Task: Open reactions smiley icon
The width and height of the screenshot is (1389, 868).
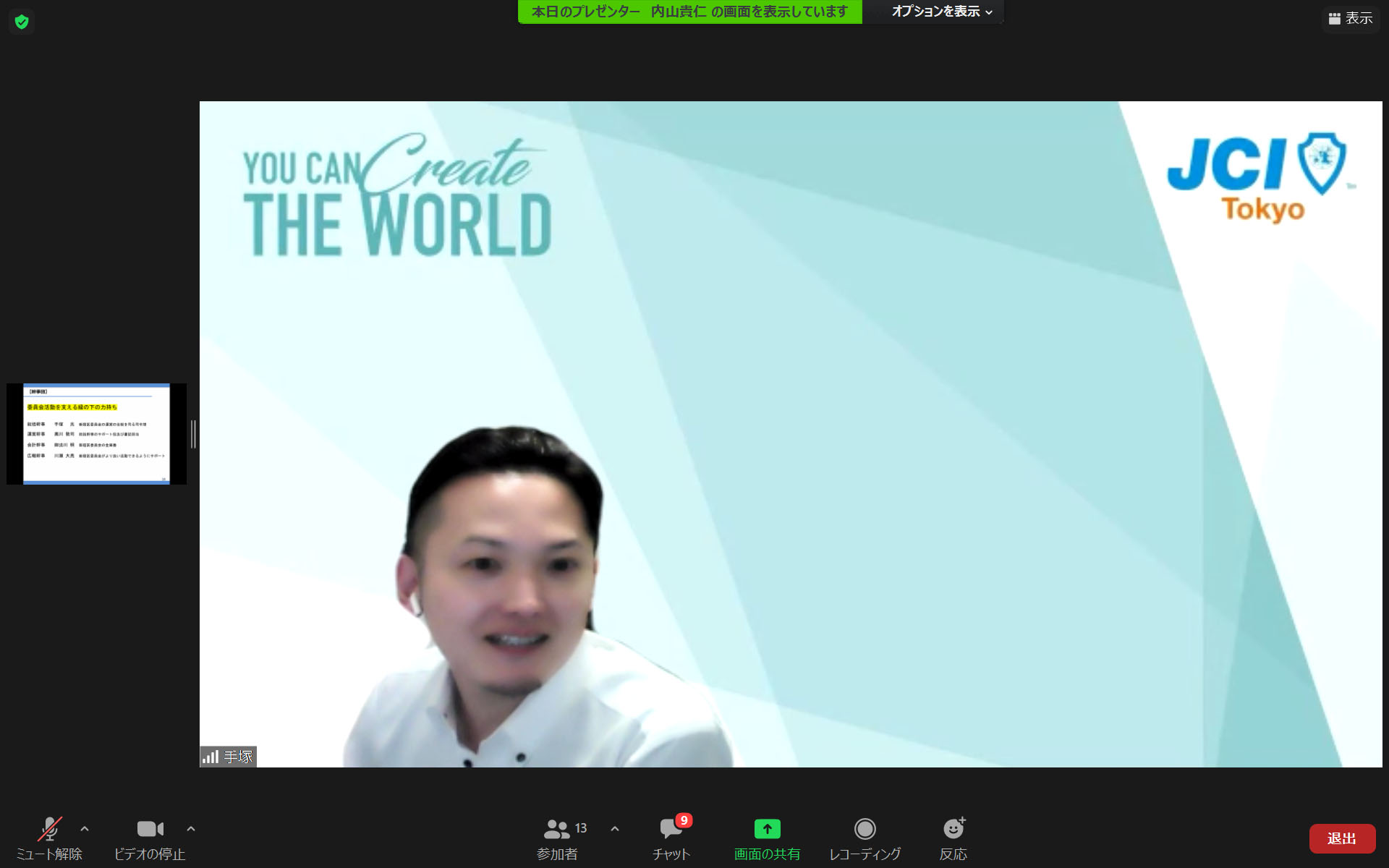Action: pos(953,829)
